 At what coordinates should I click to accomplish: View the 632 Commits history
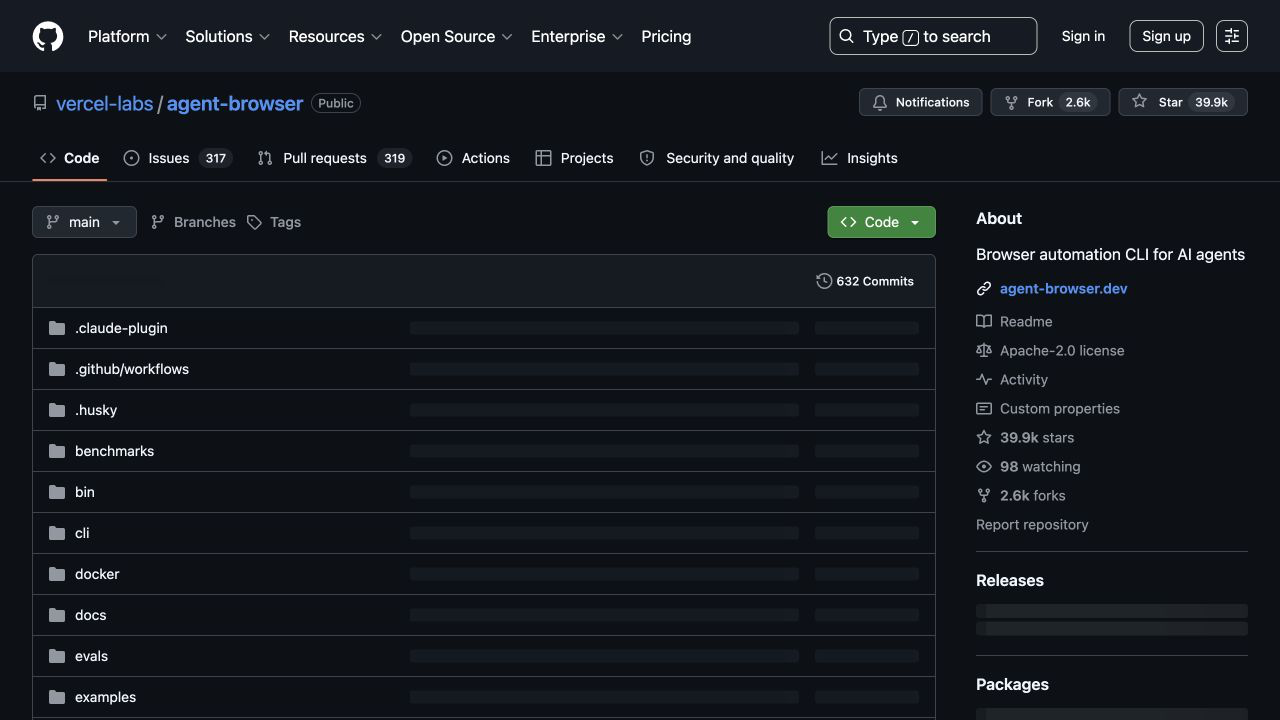pos(865,281)
